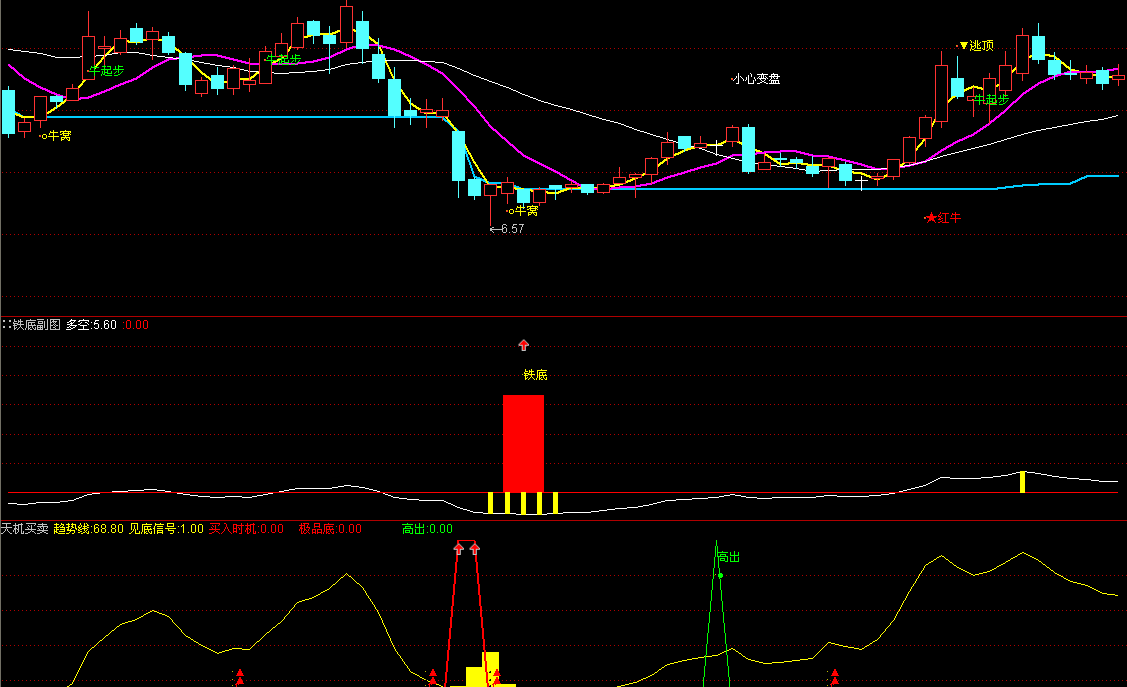Click the 铁底副图 indicator title
Screen dimensions: 1127x687
click(x=37, y=325)
